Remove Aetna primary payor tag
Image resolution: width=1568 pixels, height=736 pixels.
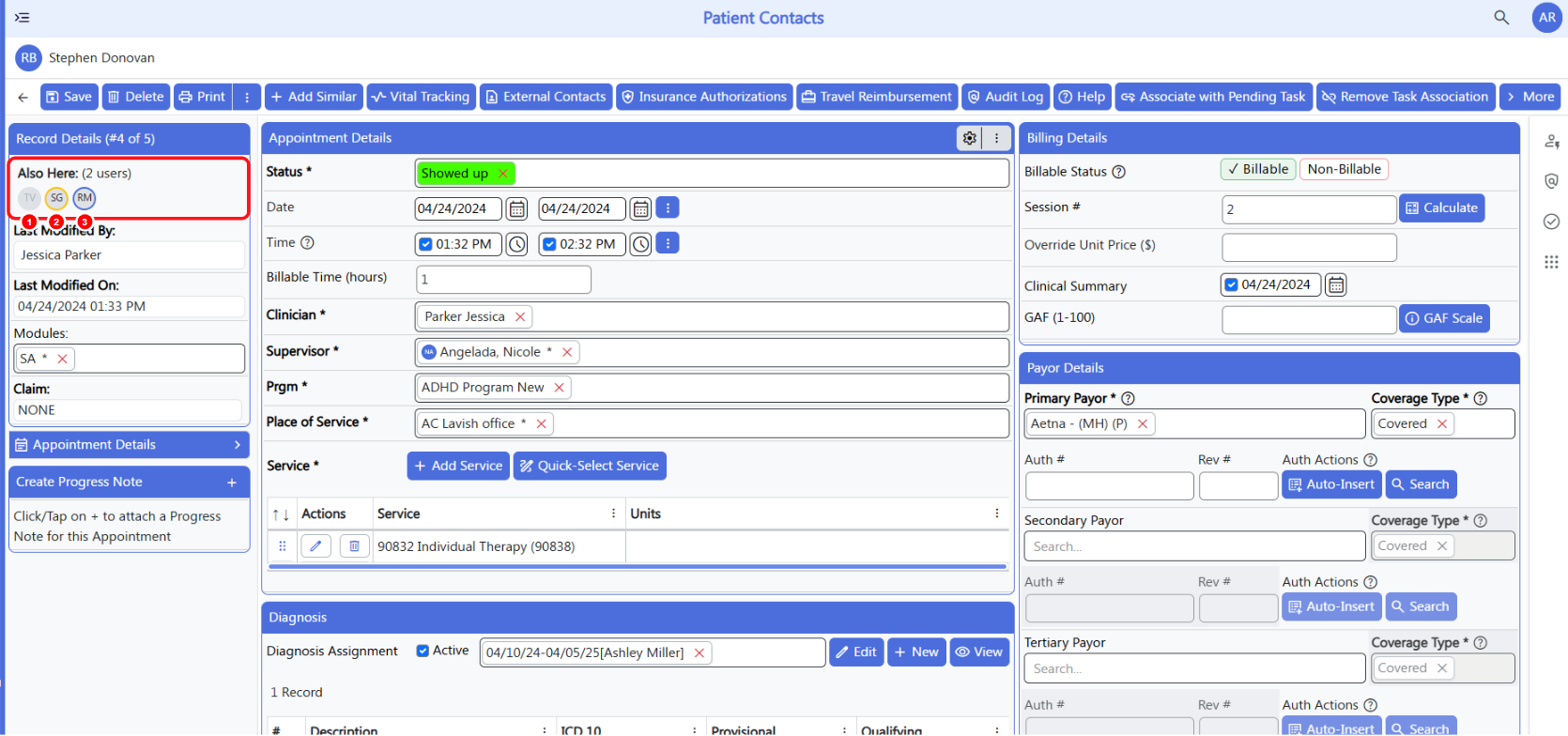(x=1143, y=423)
